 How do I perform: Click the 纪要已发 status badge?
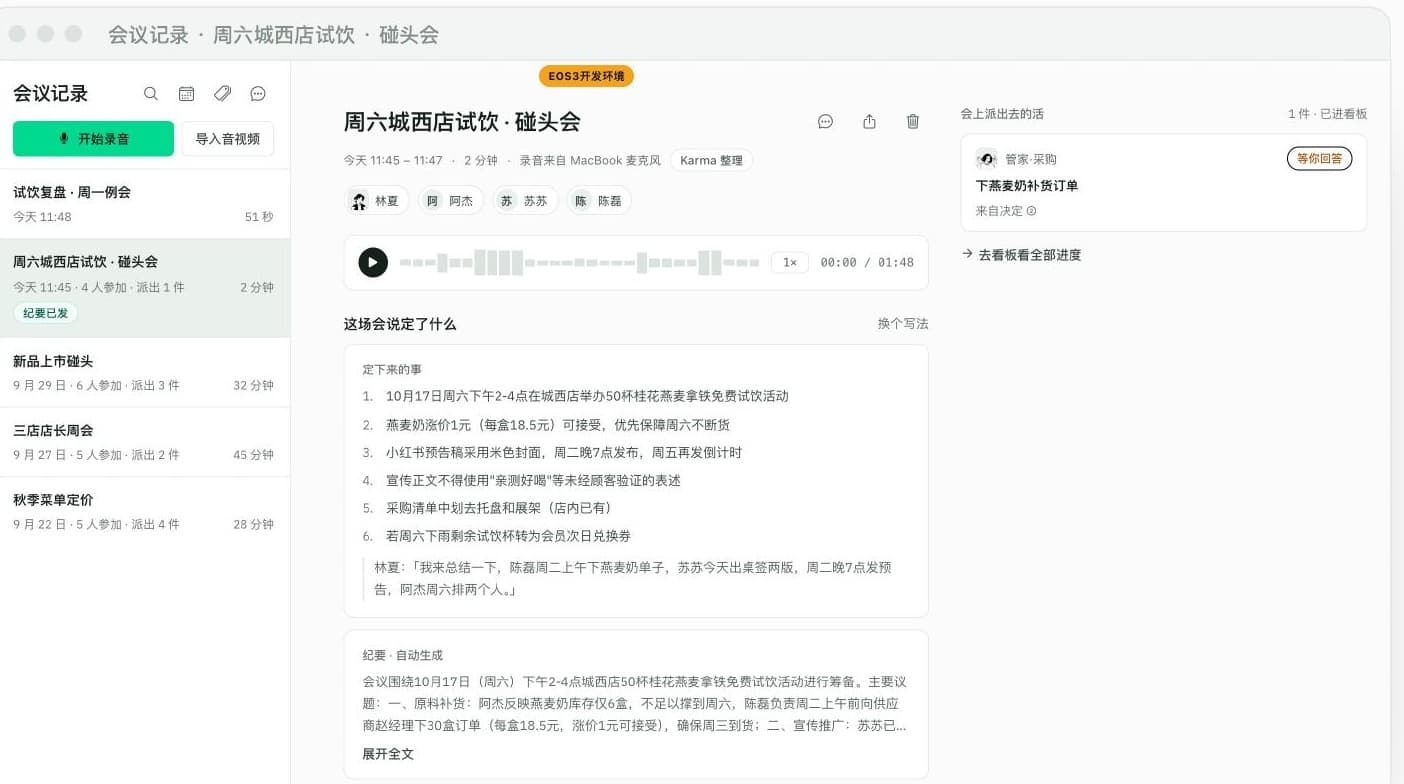[46, 313]
